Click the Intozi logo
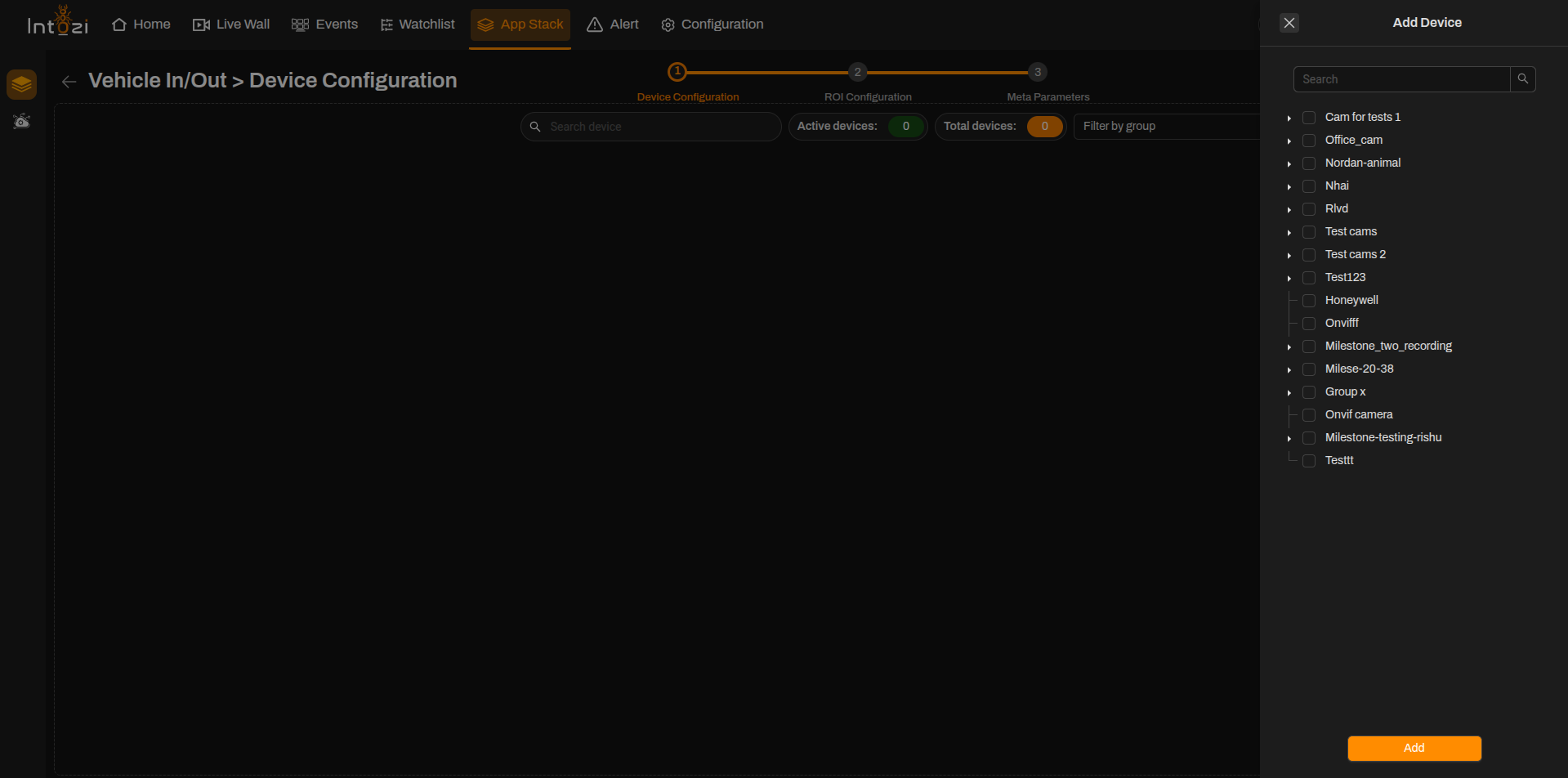This screenshot has width=1568, height=778. (x=58, y=22)
